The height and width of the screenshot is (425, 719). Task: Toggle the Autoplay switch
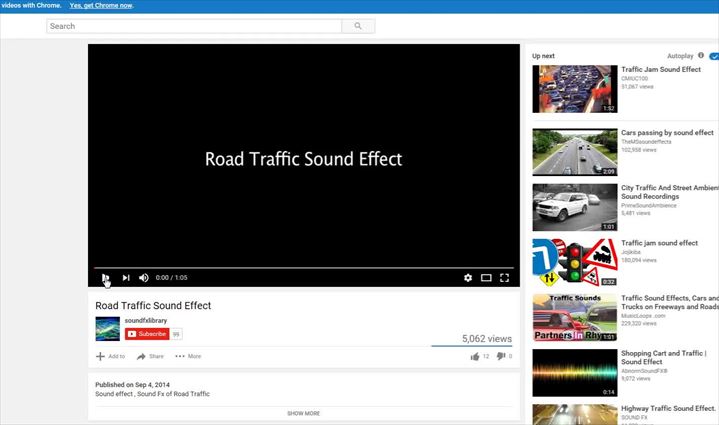[x=713, y=56]
